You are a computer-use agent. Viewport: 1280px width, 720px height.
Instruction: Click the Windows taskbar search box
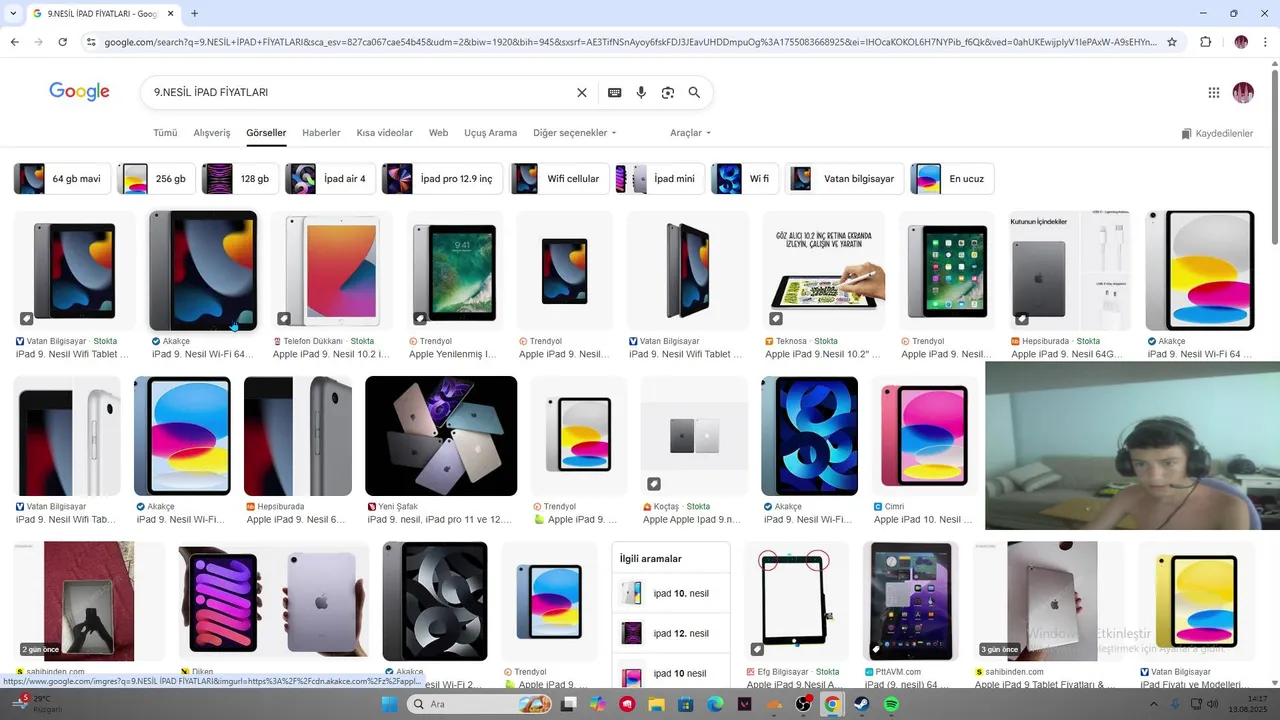(x=480, y=704)
